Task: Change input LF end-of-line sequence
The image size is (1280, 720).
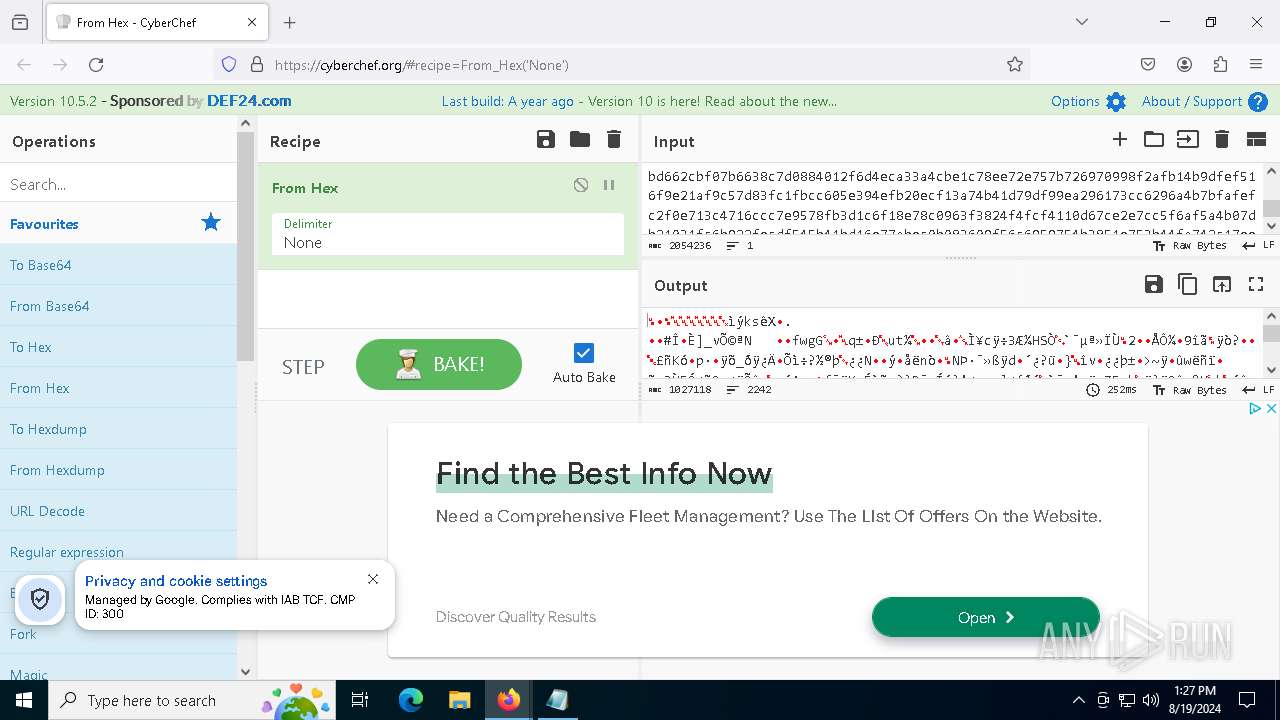Action: coord(1260,245)
